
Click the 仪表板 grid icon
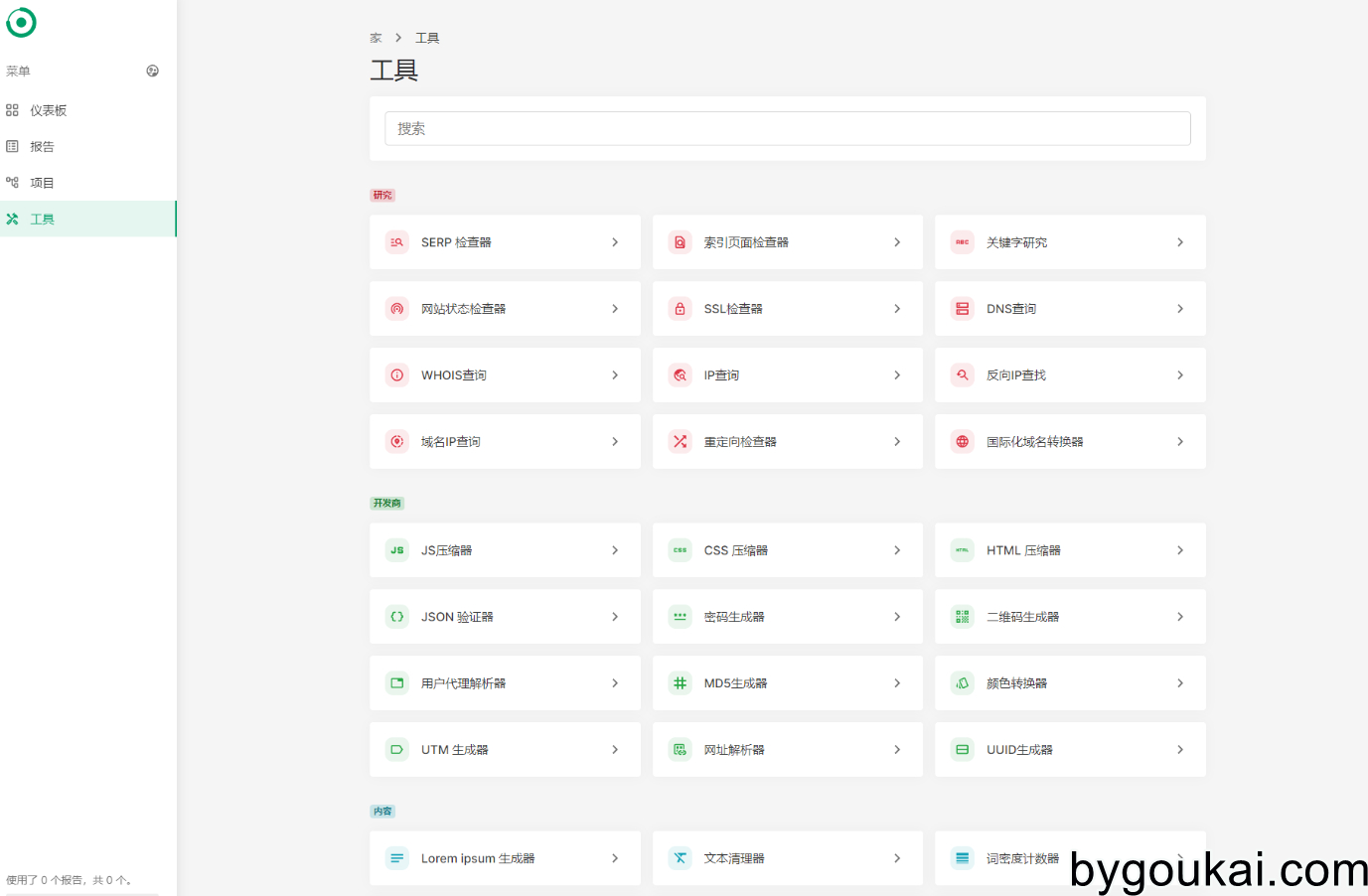coord(12,110)
